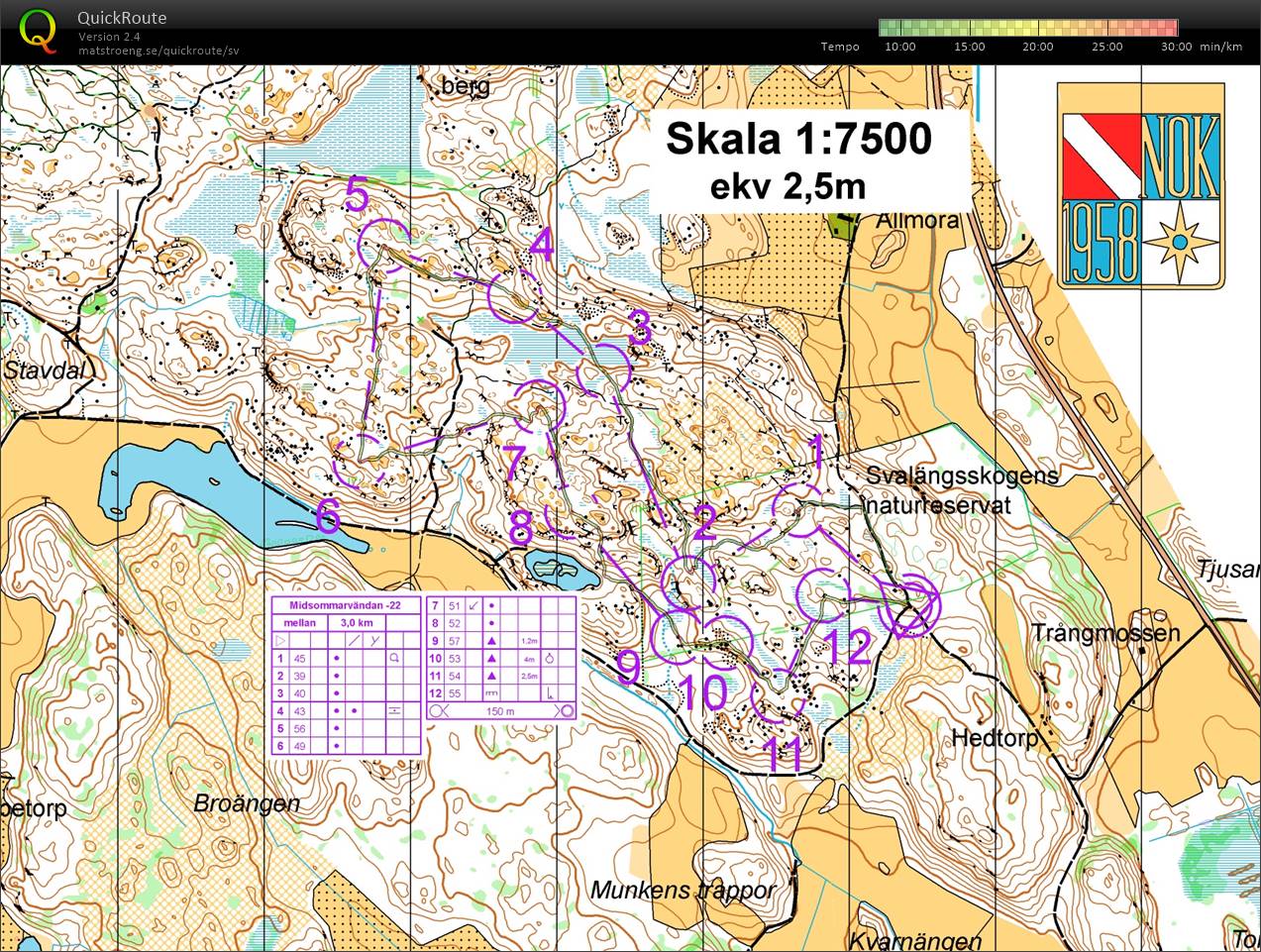Image resolution: width=1261 pixels, height=952 pixels.
Task: Click the control circle numbered 4 on map
Action: click(514, 296)
